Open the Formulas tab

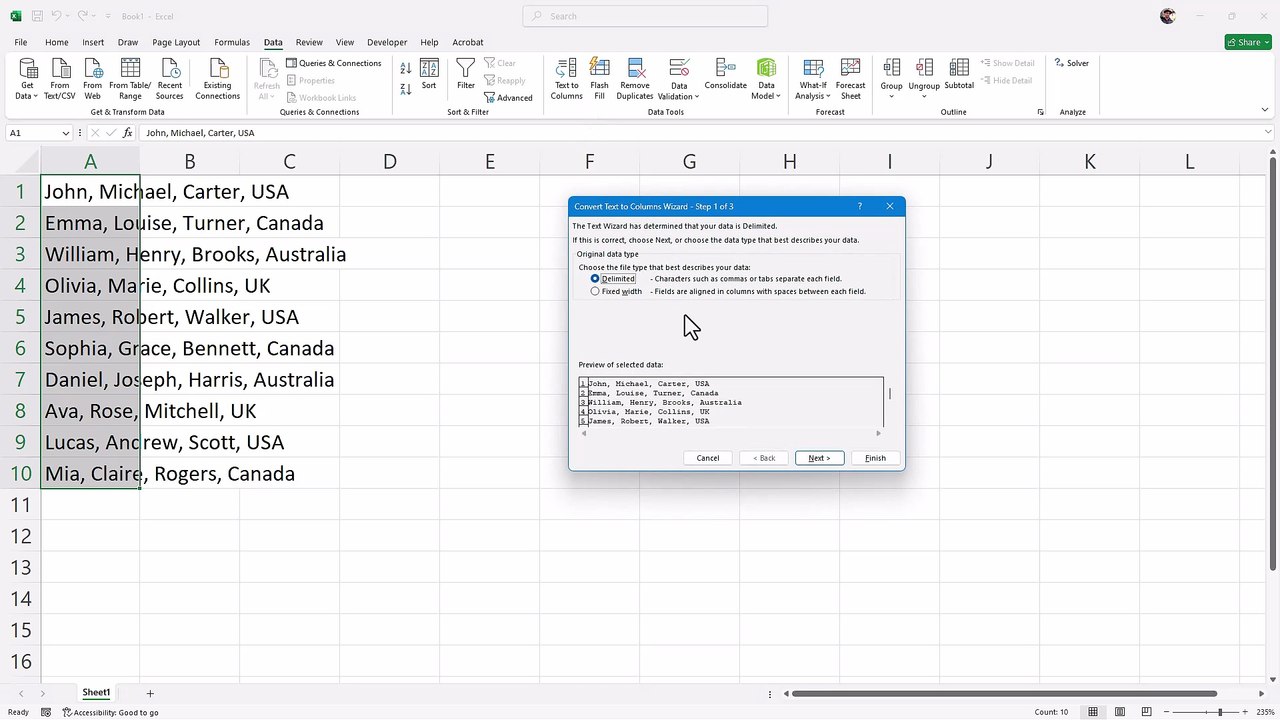coord(232,42)
